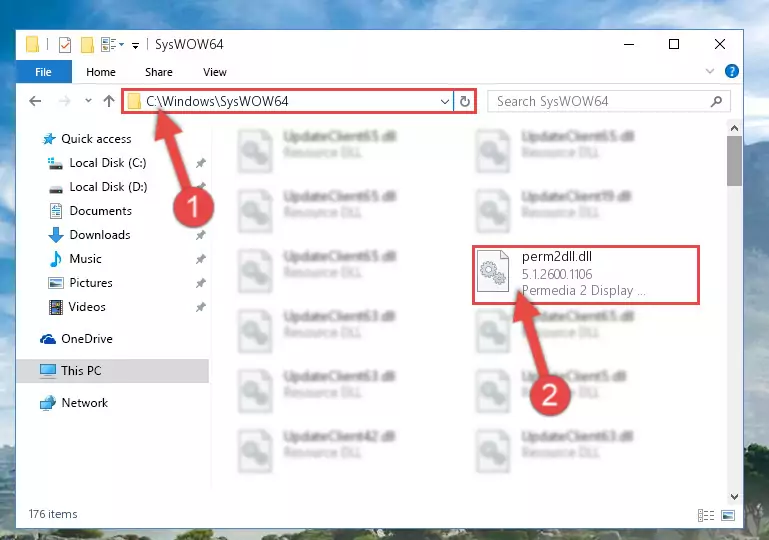
Task: Open Videos folder in sidebar
Action: 87,307
